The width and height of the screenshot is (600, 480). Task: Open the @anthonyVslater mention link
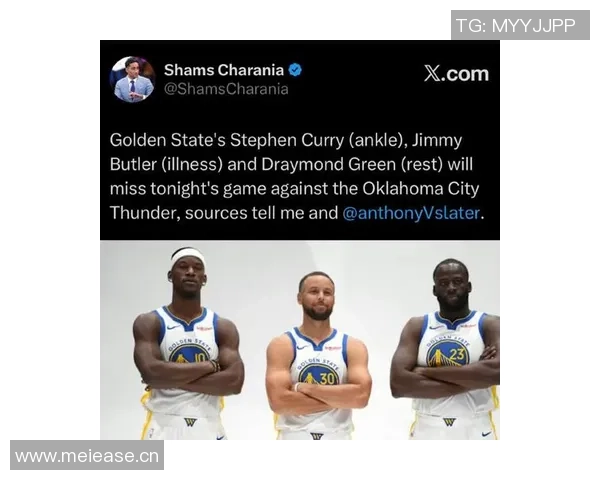point(411,213)
